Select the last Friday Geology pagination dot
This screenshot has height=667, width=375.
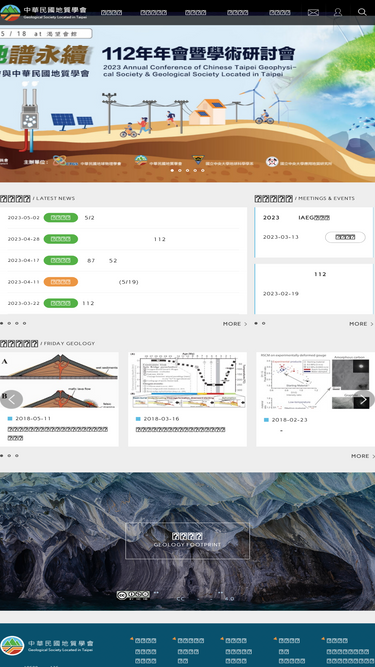[17, 456]
